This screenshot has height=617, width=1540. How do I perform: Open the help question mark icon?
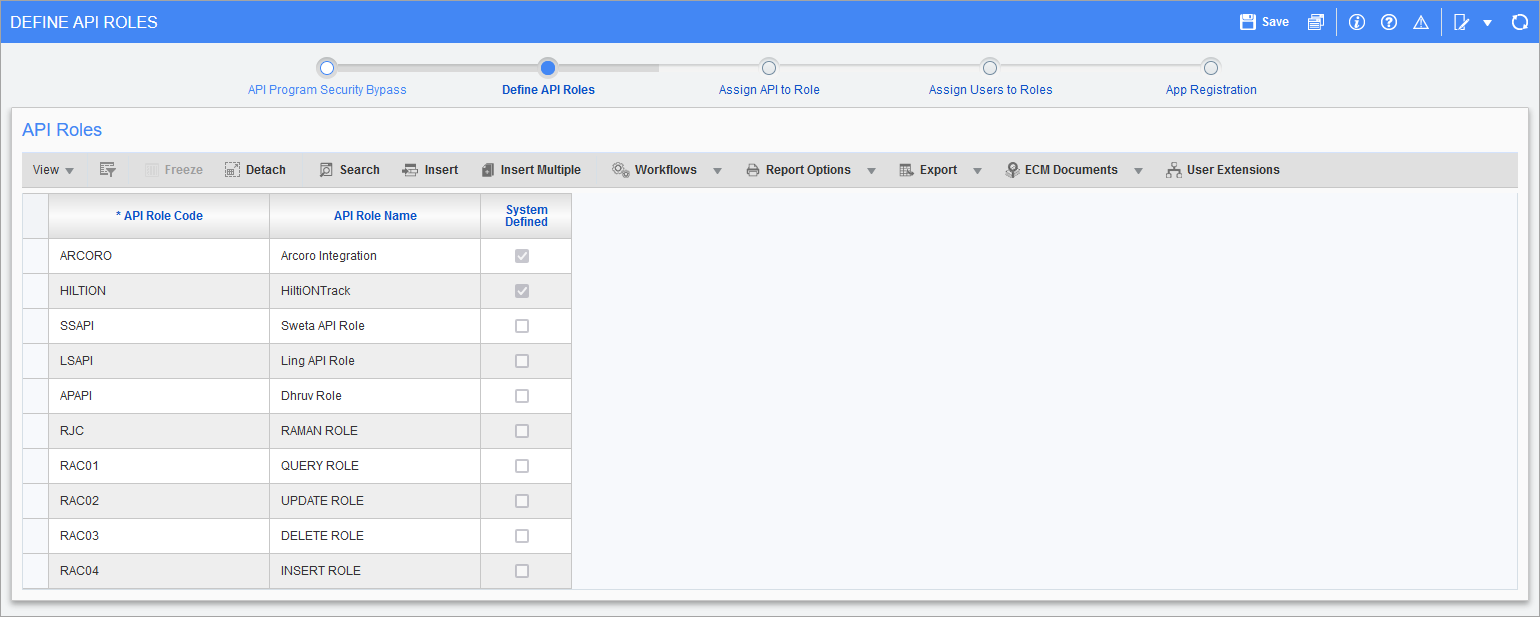click(x=1389, y=22)
